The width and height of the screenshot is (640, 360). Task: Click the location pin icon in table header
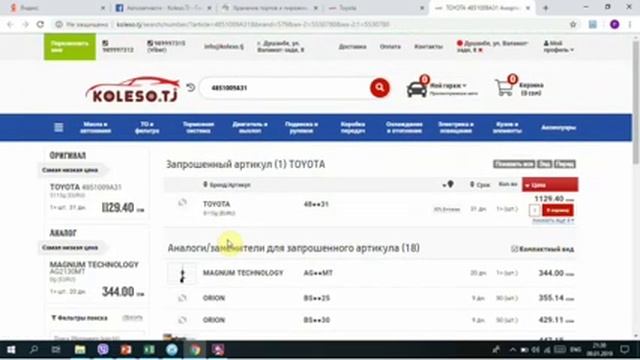pyautogui.click(x=450, y=184)
